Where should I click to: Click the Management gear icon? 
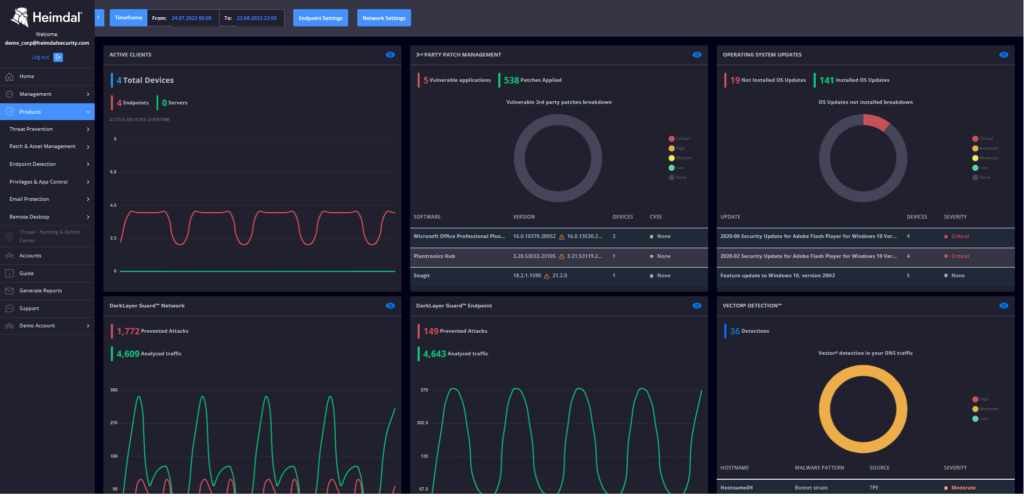[x=9, y=94]
